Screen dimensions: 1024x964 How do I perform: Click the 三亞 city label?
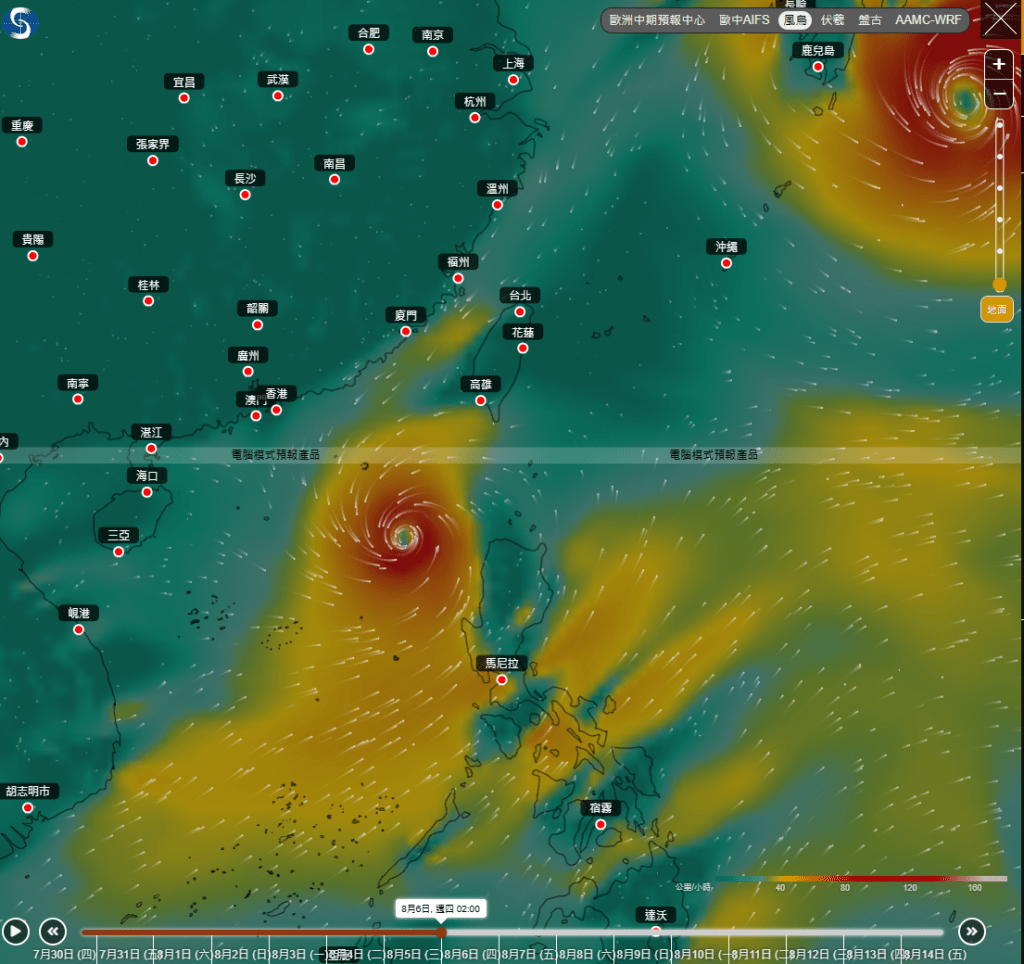[x=118, y=535]
